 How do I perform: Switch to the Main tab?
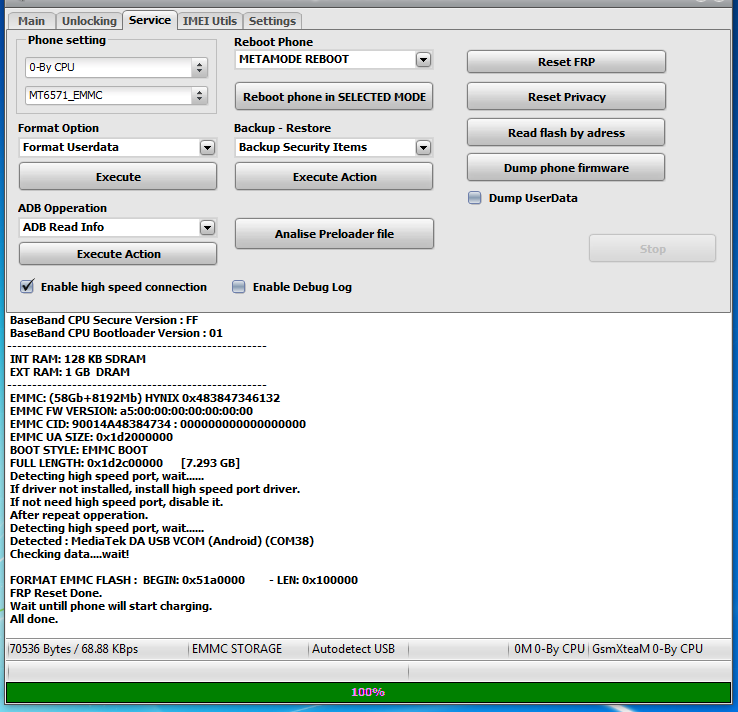tap(32, 21)
